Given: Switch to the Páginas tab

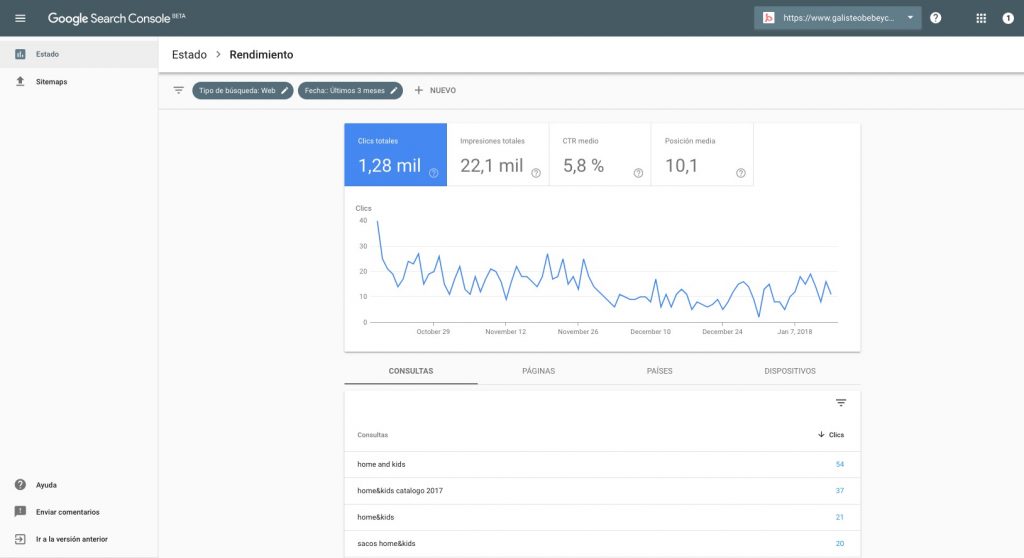Looking at the screenshot, I should point(538,371).
